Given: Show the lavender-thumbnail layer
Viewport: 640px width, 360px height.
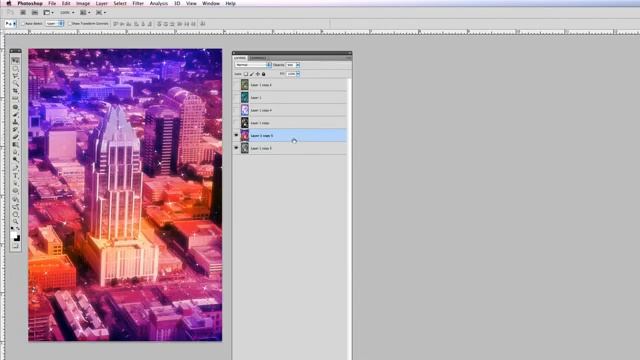Looking at the screenshot, I should (x=236, y=110).
